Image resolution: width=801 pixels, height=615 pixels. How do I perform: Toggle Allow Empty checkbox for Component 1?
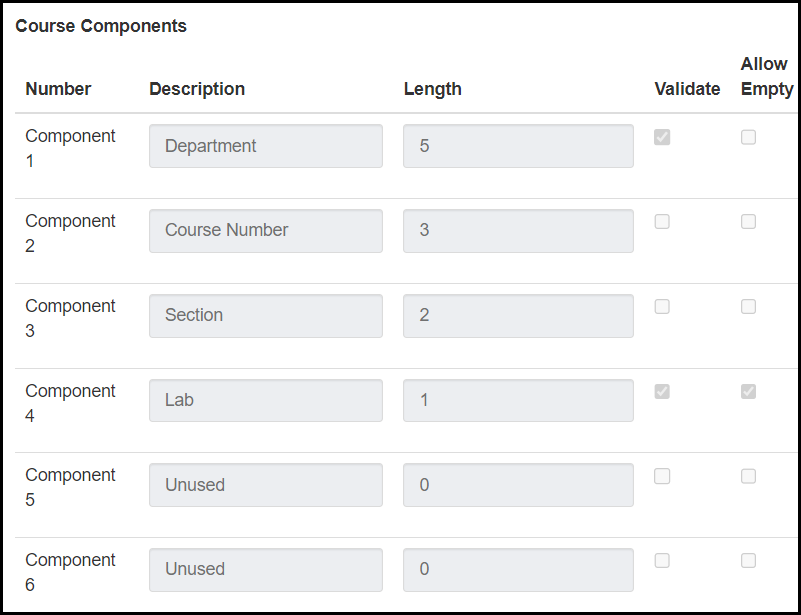point(748,137)
